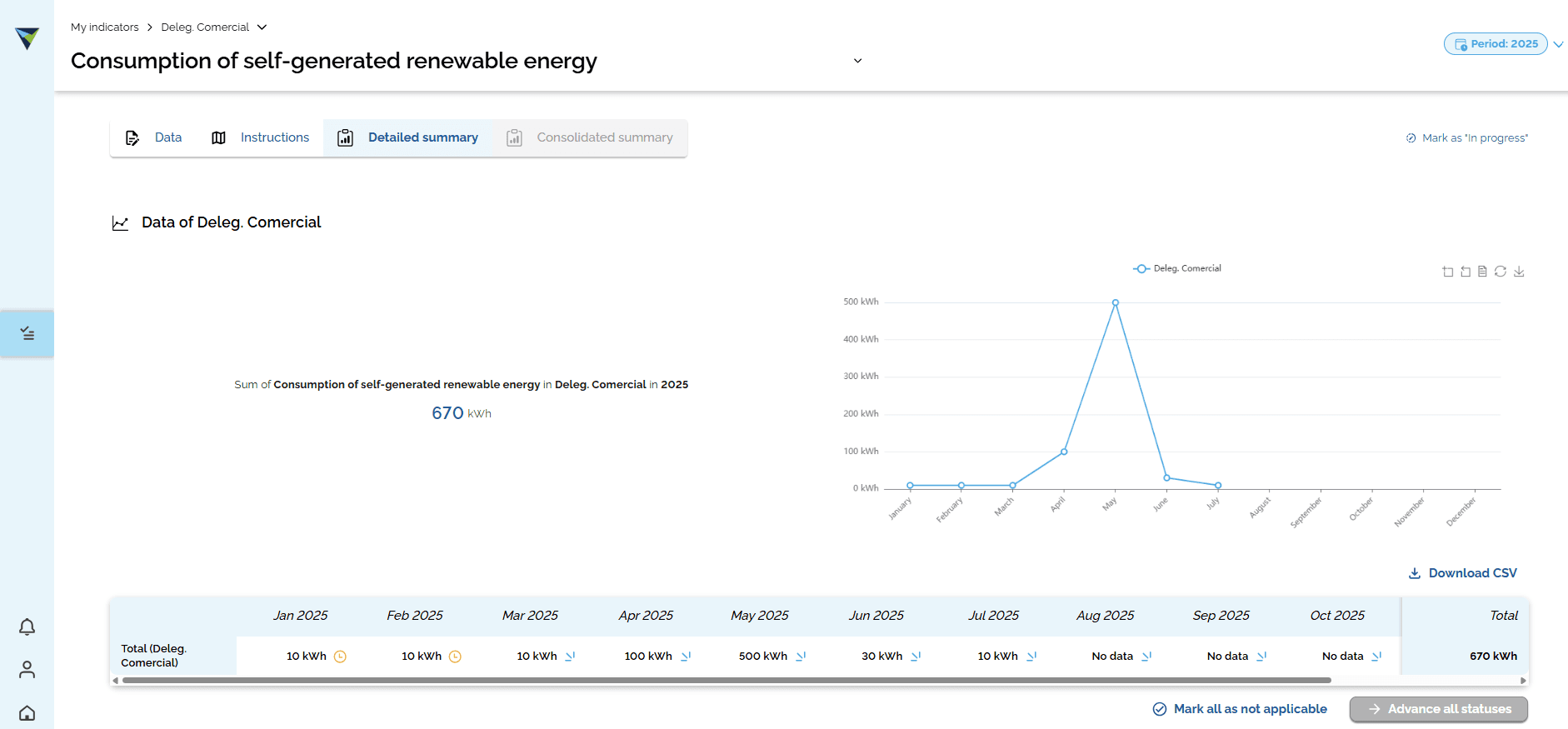This screenshot has height=729, width=1568.
Task: Go to My indicators breadcrumb
Action: [105, 27]
